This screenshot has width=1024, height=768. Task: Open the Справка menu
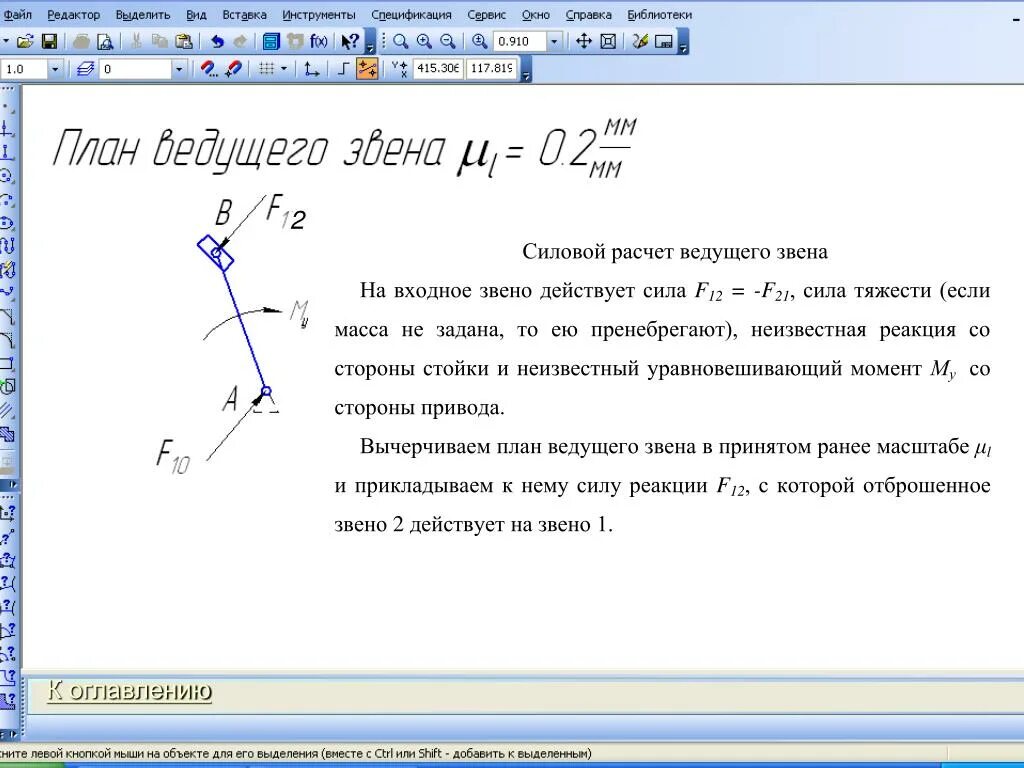click(x=588, y=14)
